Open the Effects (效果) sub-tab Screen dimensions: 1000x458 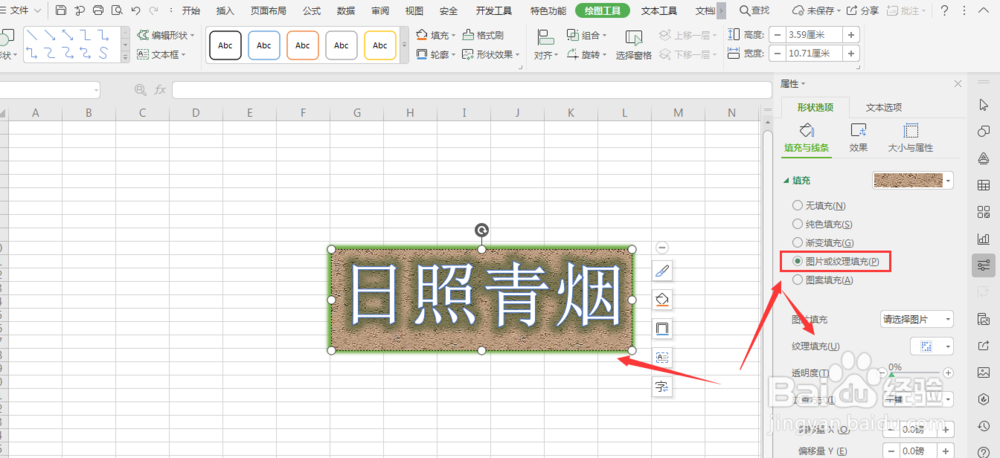[858, 138]
